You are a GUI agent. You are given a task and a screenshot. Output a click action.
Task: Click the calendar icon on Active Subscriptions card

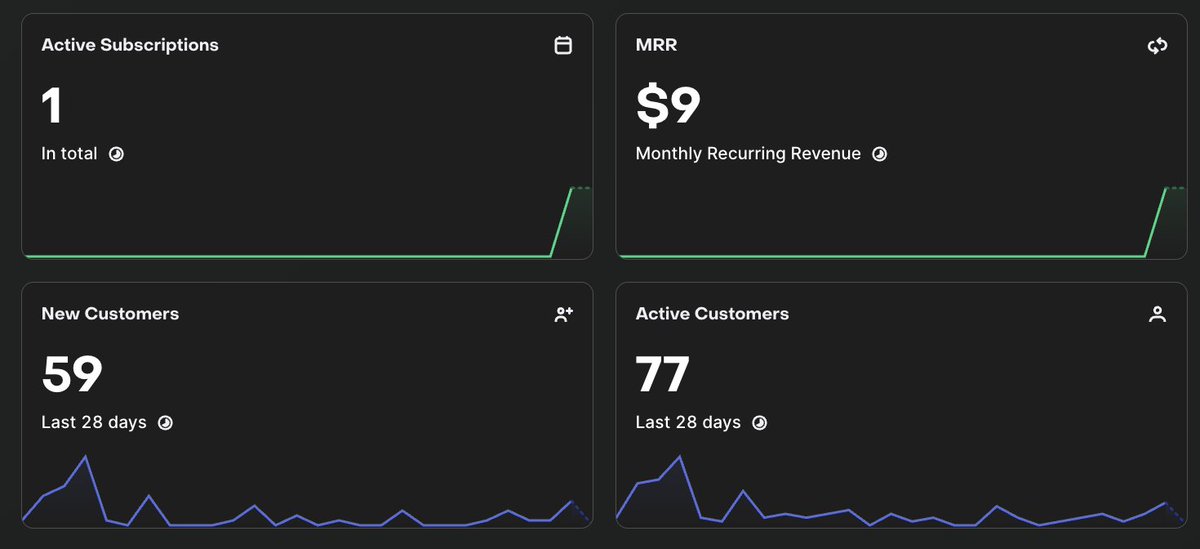(563, 45)
